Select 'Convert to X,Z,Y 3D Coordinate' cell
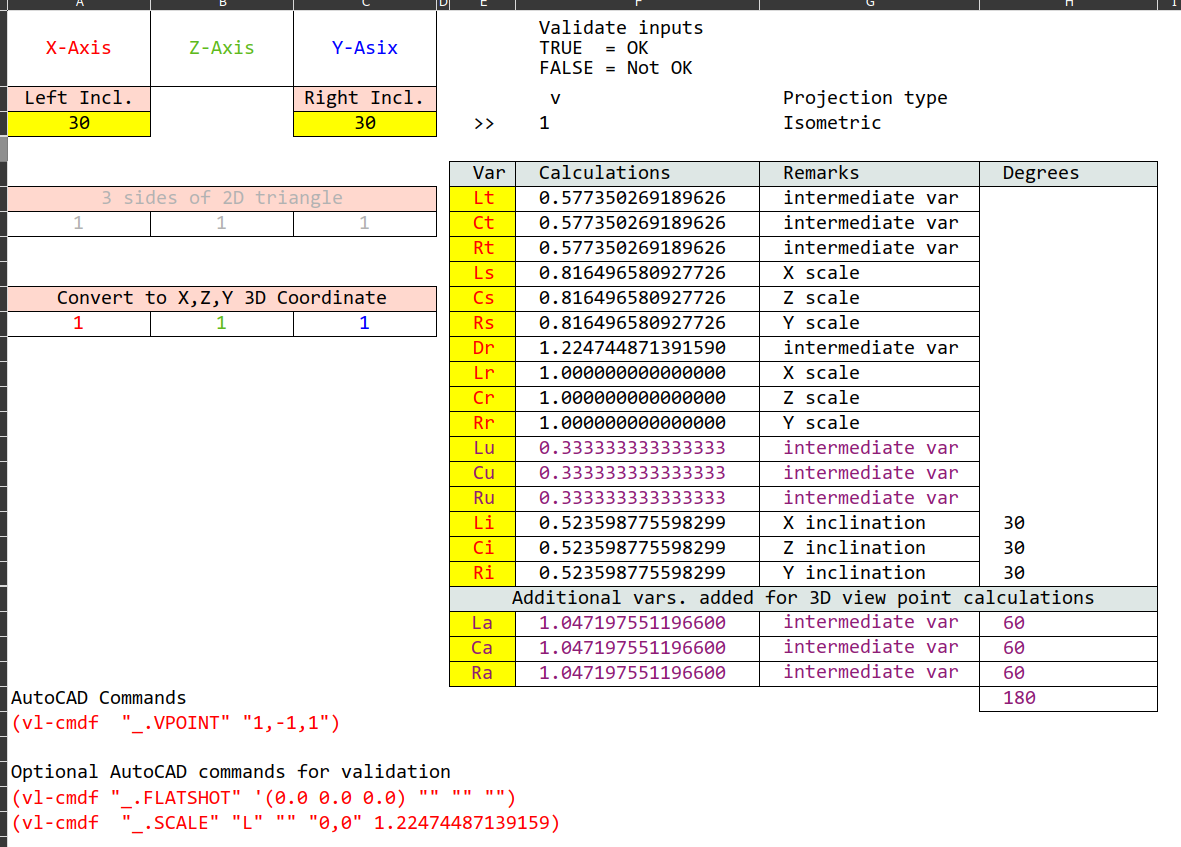 [x=222, y=299]
